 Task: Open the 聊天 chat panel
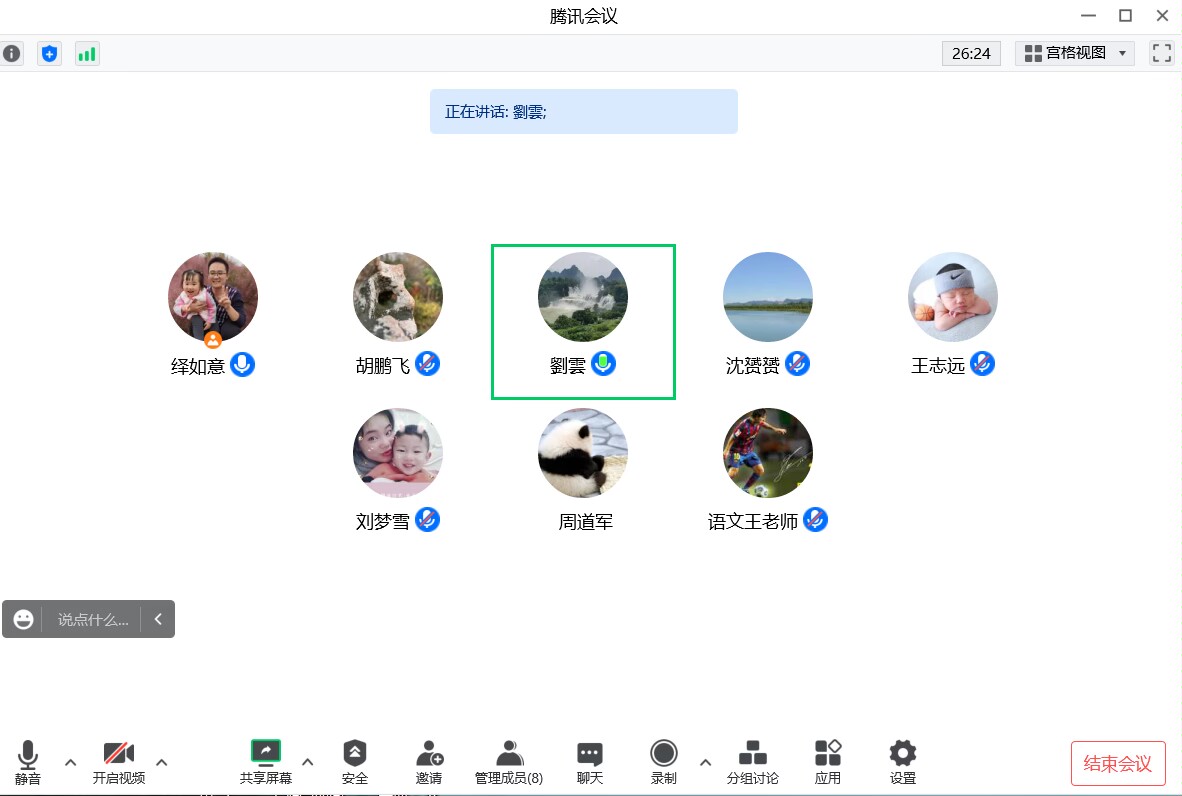click(589, 763)
